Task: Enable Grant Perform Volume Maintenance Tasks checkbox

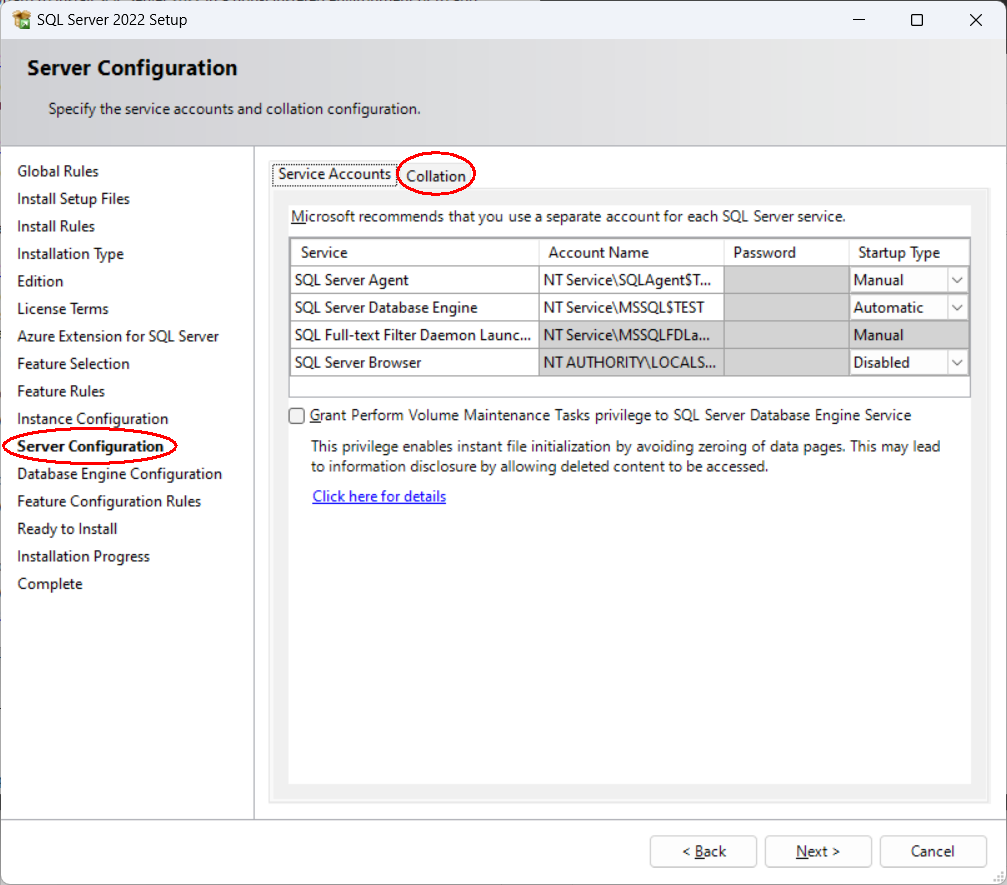Action: (297, 416)
